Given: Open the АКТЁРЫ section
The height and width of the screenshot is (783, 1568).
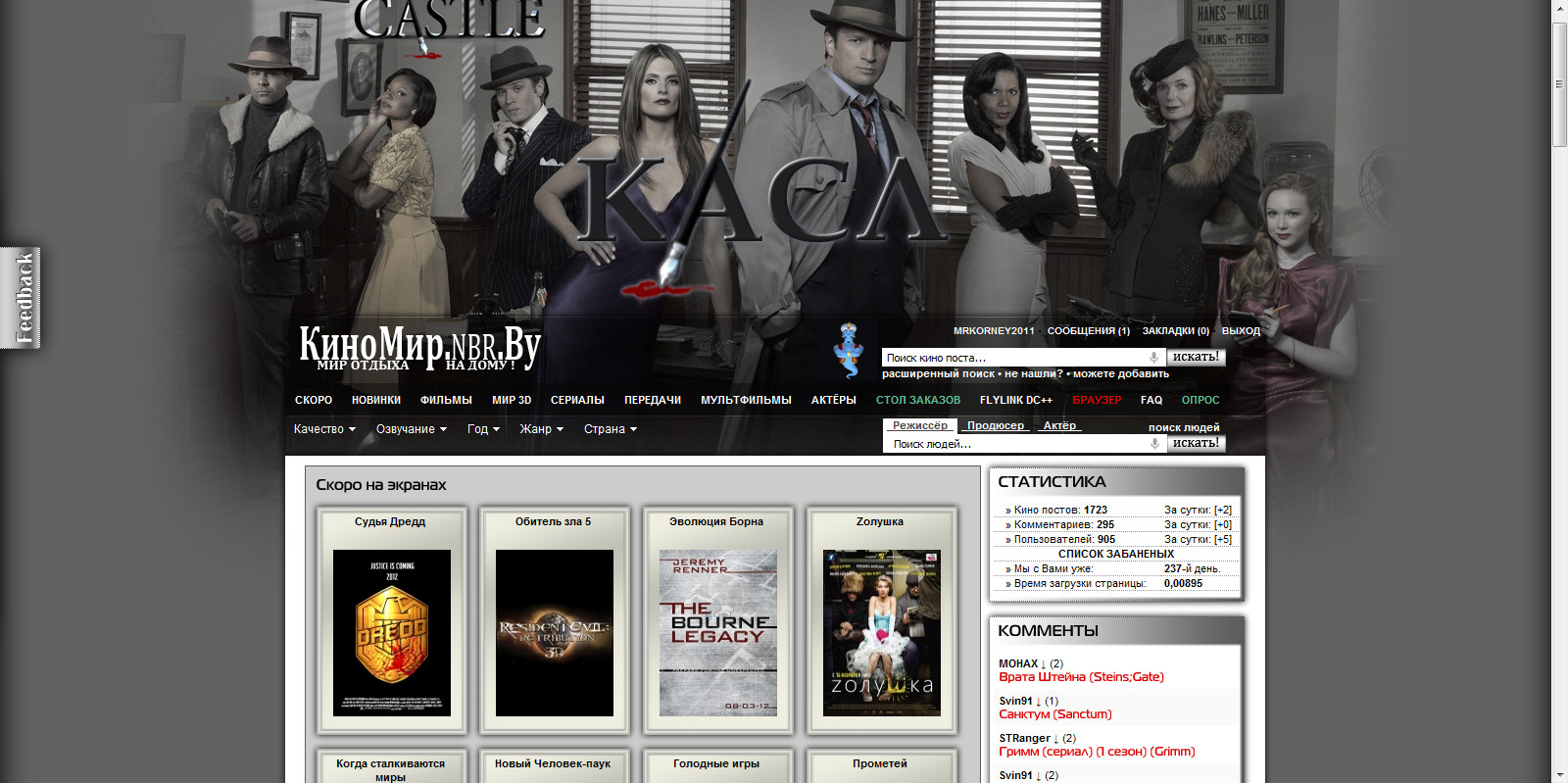Looking at the screenshot, I should 834,400.
